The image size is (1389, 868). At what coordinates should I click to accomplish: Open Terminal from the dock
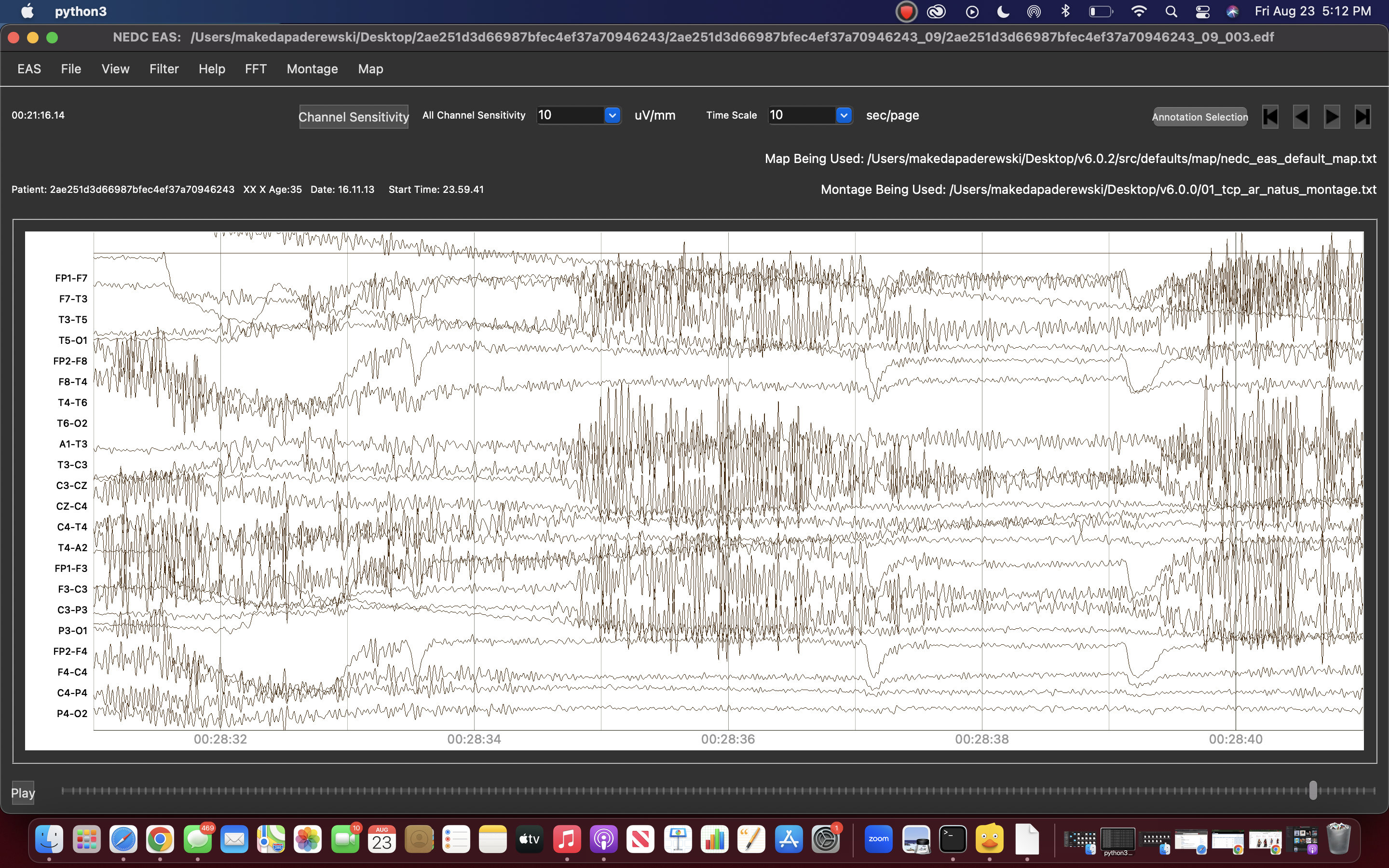pos(953,839)
